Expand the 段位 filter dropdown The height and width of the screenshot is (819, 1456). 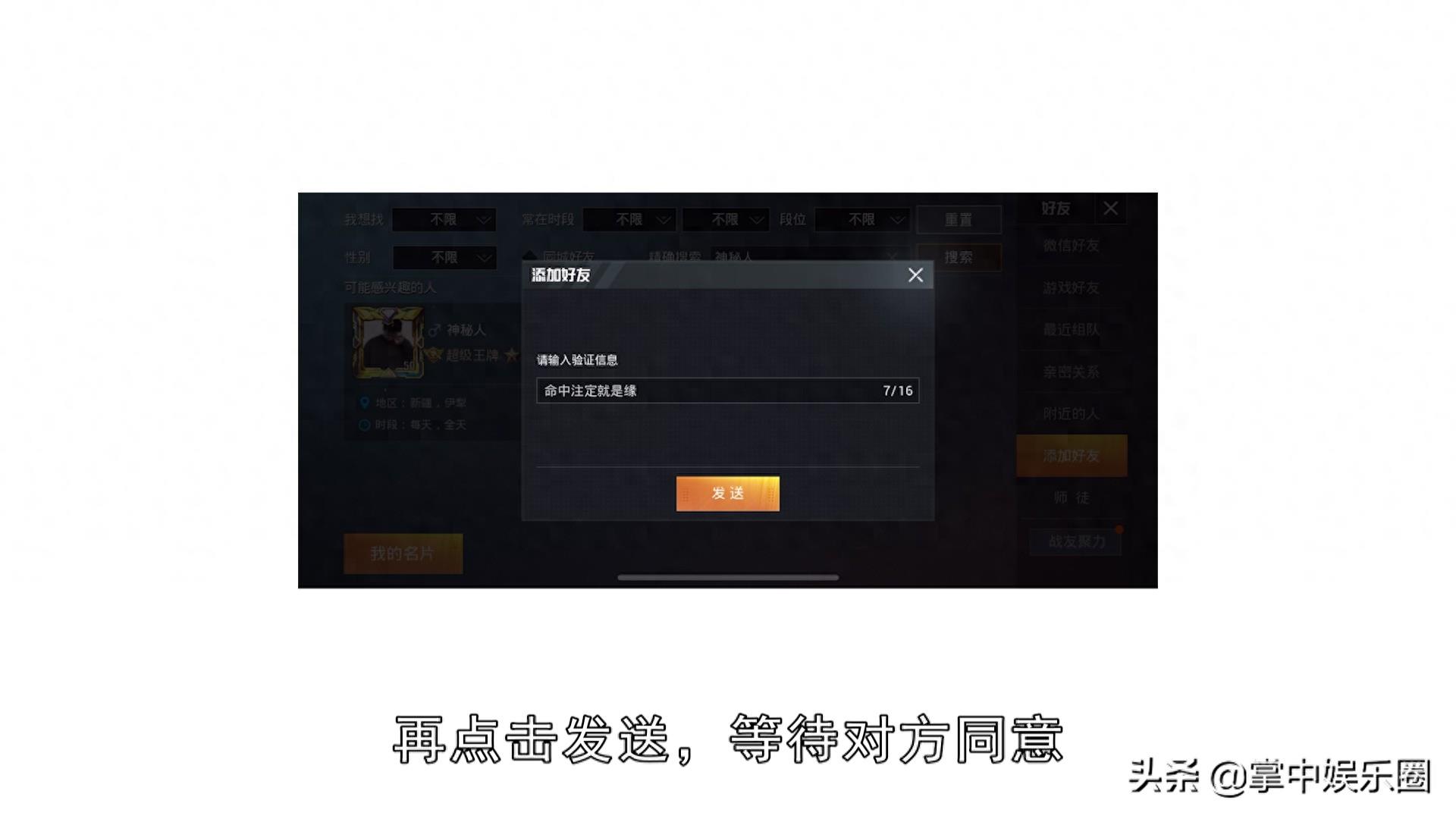coord(871,219)
